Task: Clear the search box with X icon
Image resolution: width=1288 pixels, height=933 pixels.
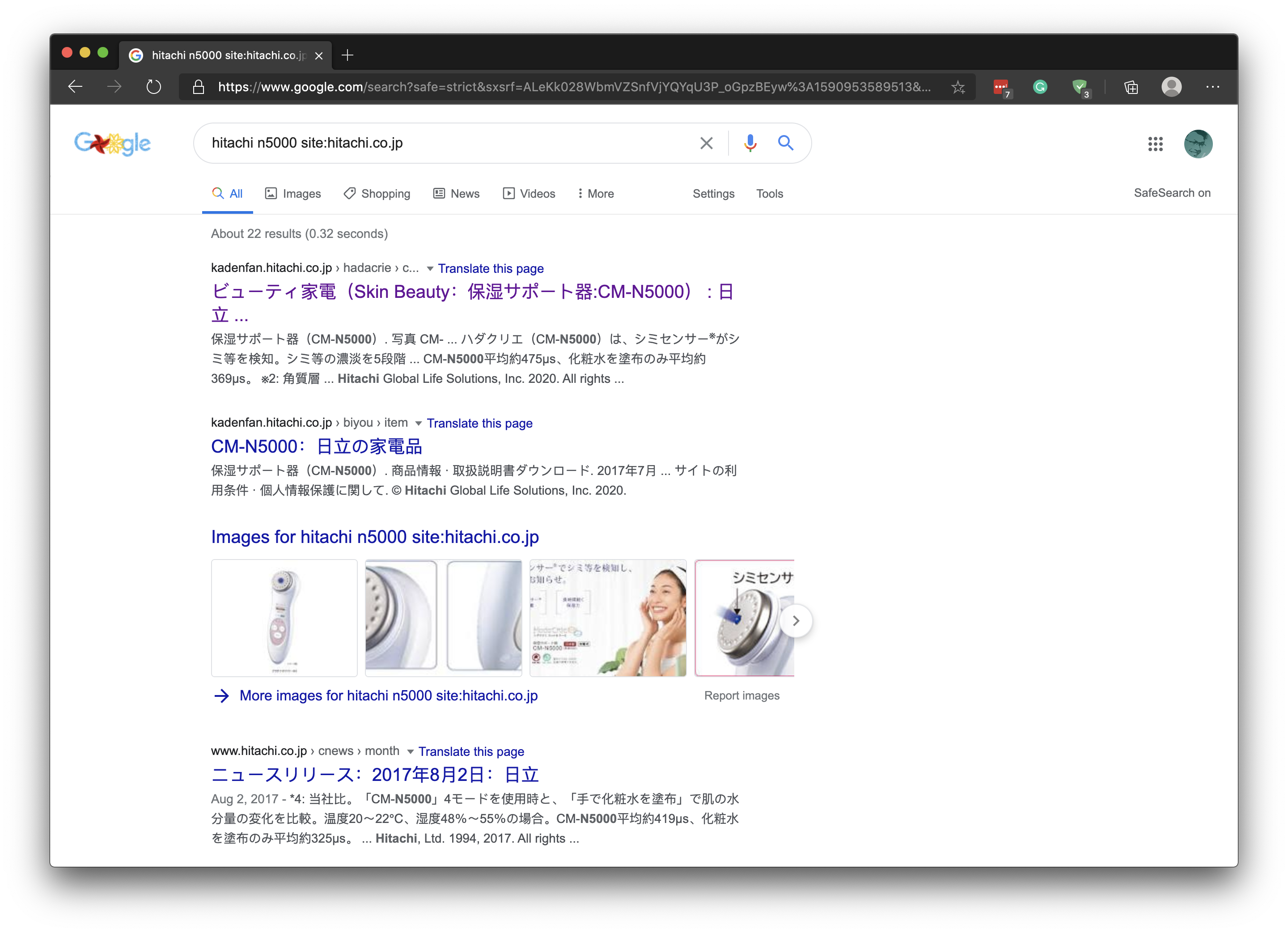Action: [x=706, y=143]
